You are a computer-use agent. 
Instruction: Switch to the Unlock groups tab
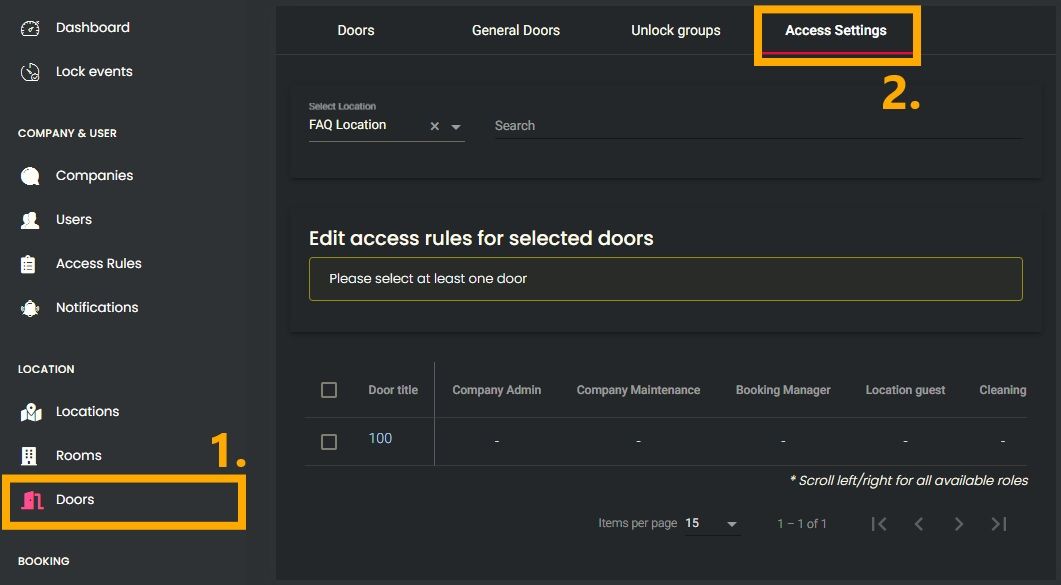click(676, 31)
